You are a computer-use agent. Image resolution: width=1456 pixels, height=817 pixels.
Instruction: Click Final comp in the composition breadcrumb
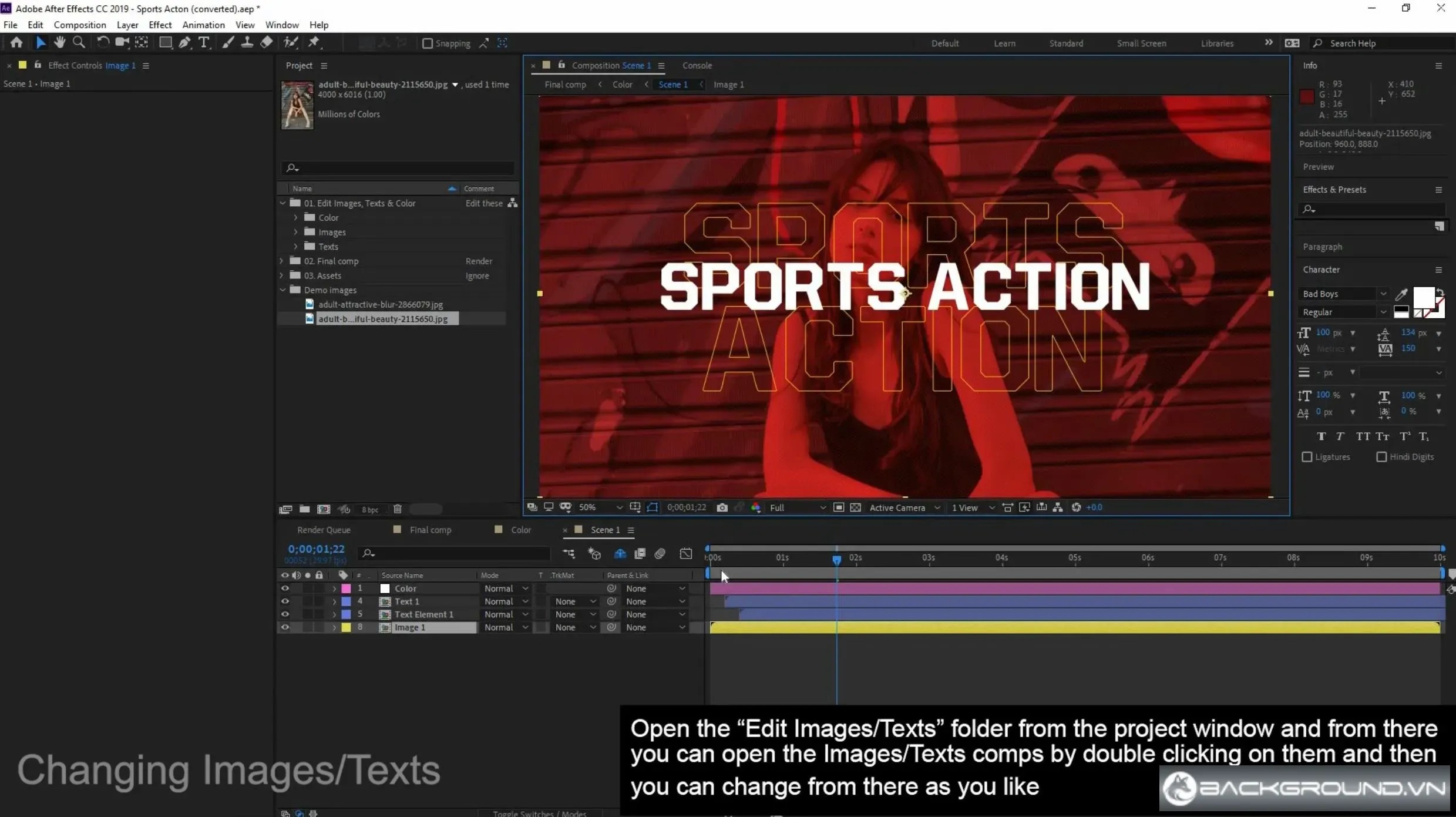pos(565,85)
